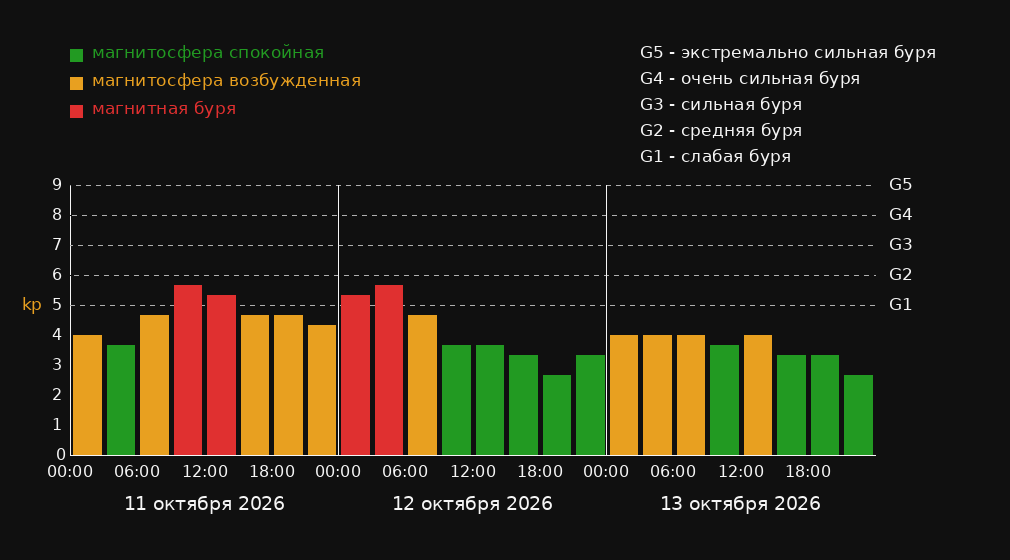Click the '13 октября 2026' date label
The height and width of the screenshot is (560, 1010).
click(x=740, y=504)
